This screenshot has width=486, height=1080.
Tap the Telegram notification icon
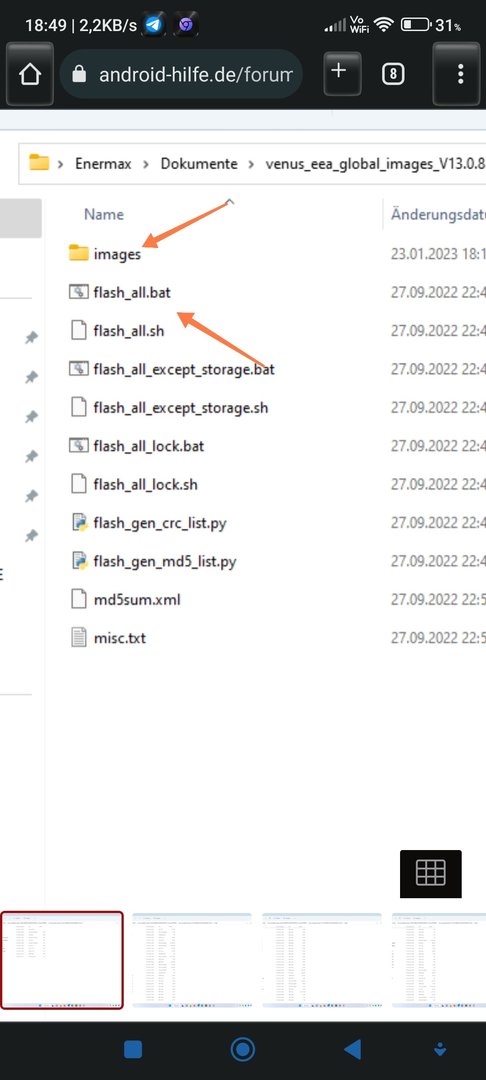[x=154, y=25]
